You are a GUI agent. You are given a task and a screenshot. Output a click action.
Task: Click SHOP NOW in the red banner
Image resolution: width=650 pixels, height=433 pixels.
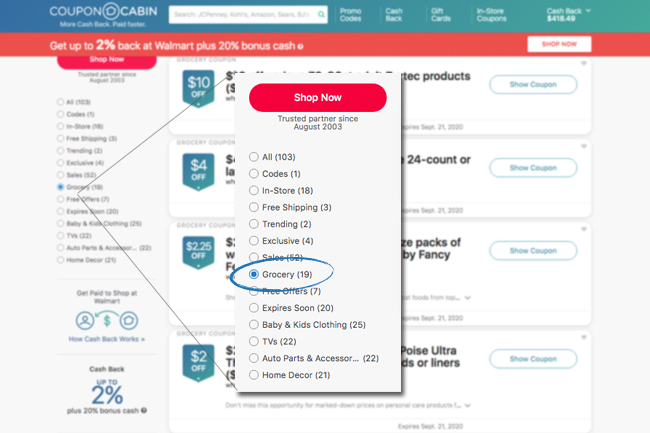(559, 44)
